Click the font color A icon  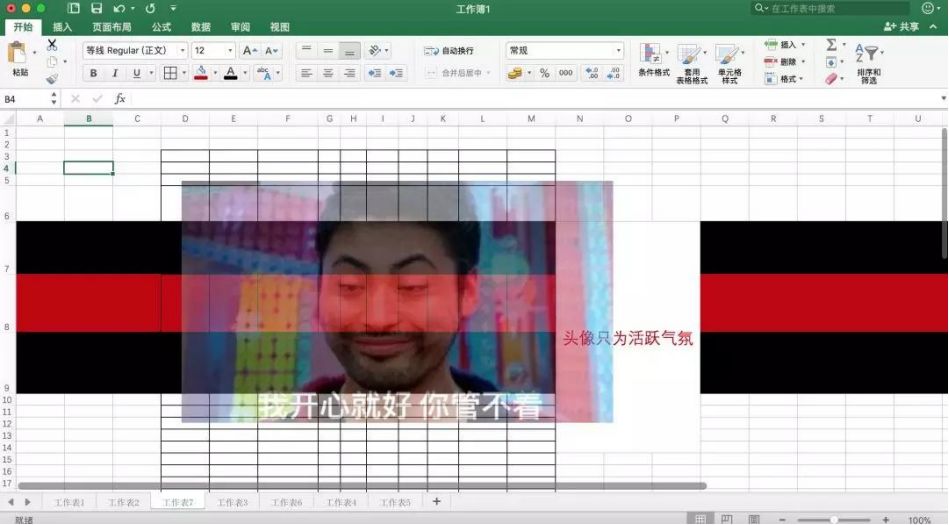(x=231, y=73)
